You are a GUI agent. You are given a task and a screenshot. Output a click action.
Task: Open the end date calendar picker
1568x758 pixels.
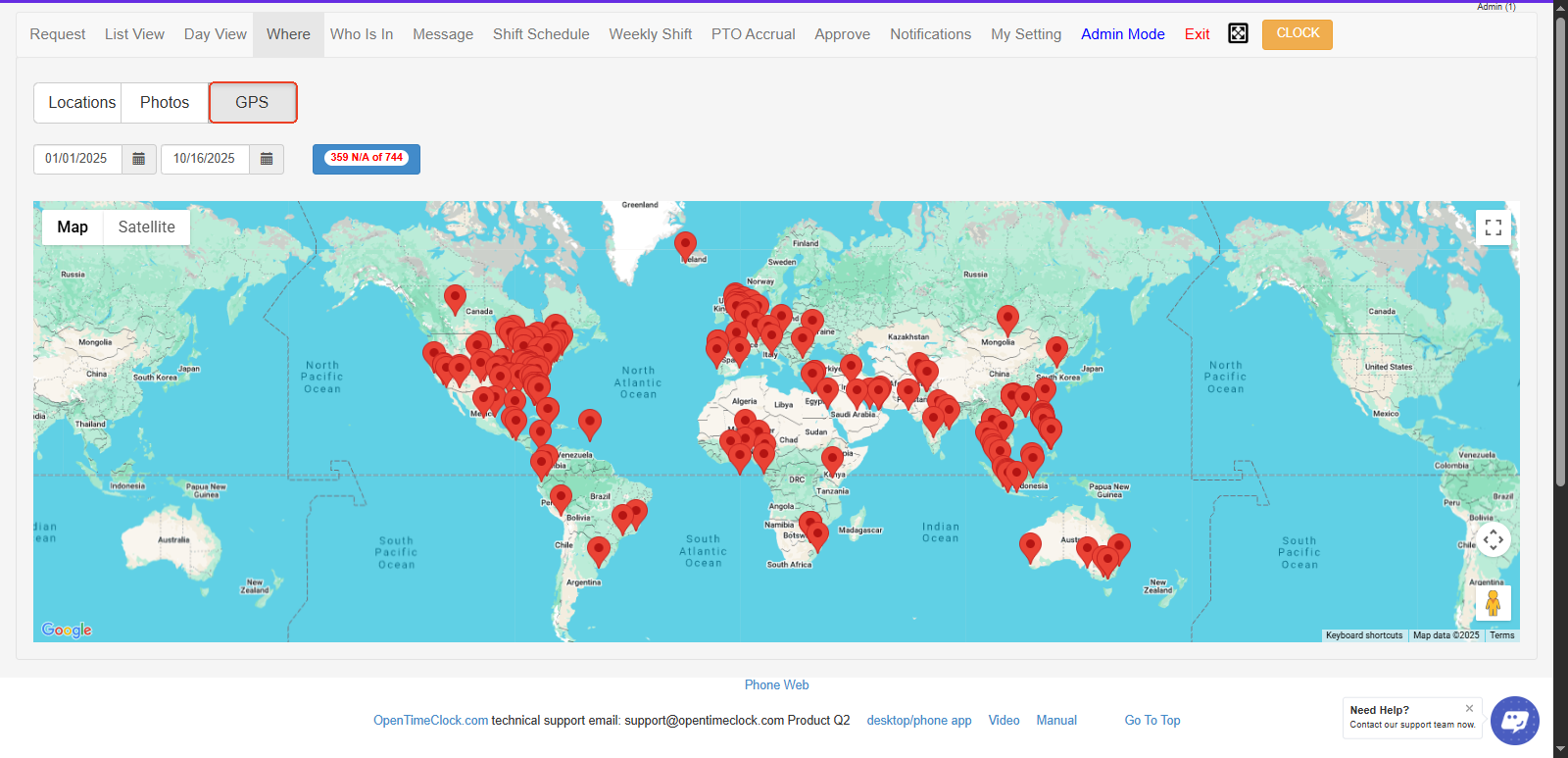pos(267,159)
